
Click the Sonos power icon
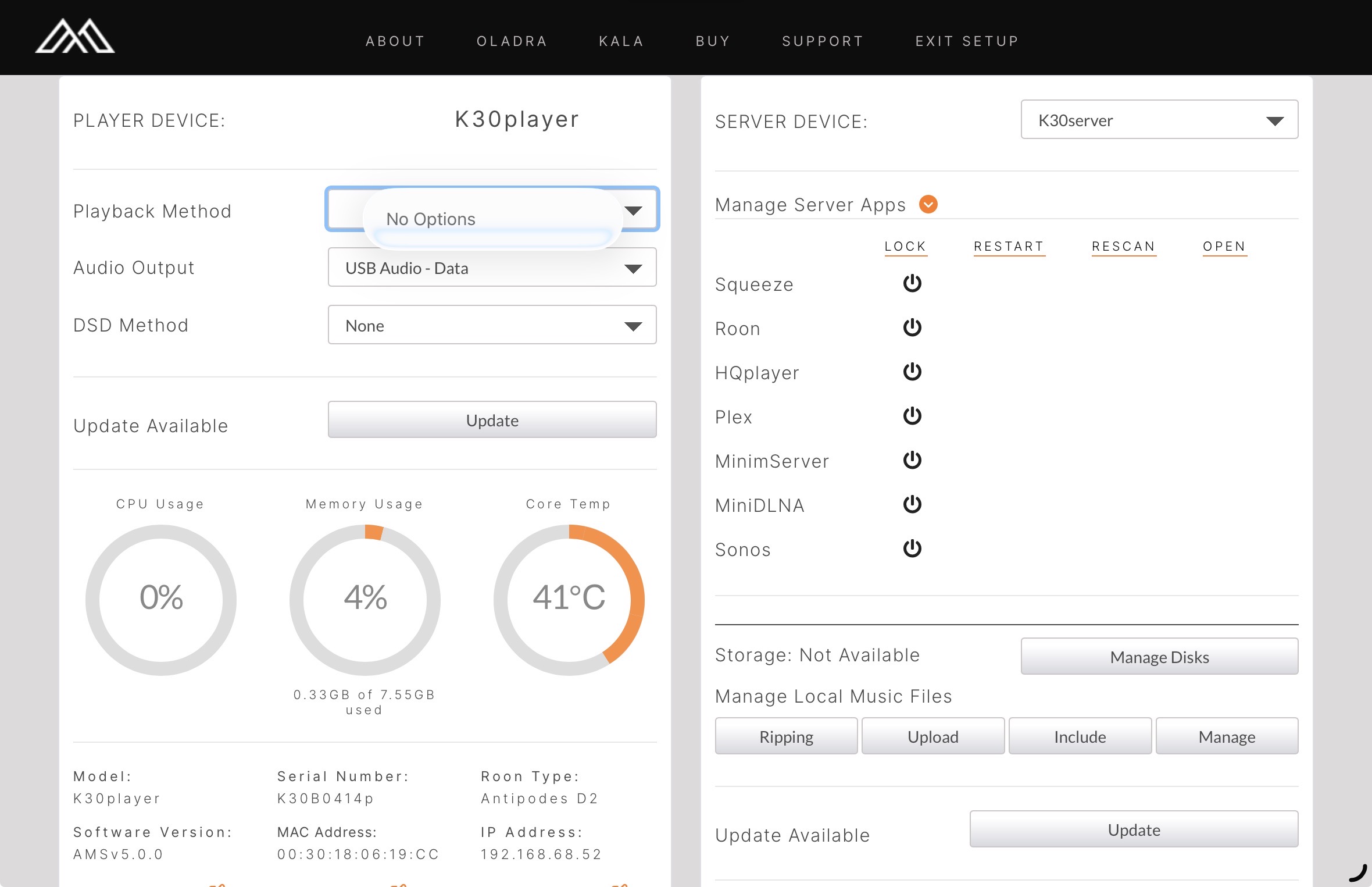point(912,548)
